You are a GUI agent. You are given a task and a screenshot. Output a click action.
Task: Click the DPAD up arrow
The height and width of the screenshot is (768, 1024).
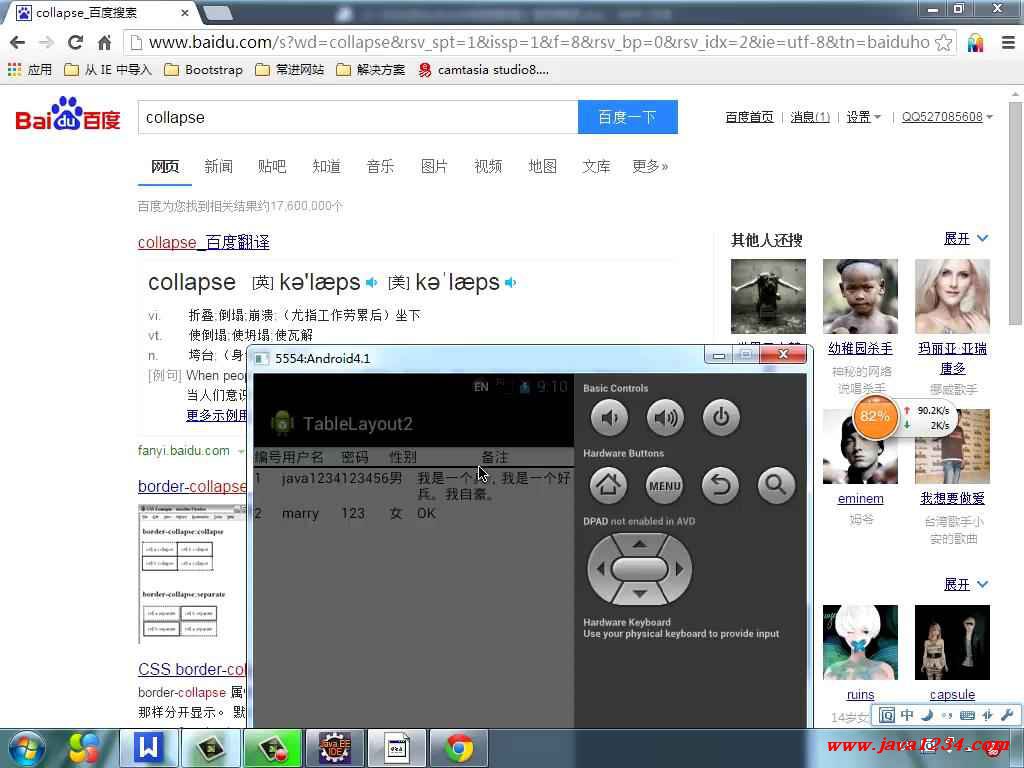pyautogui.click(x=639, y=544)
